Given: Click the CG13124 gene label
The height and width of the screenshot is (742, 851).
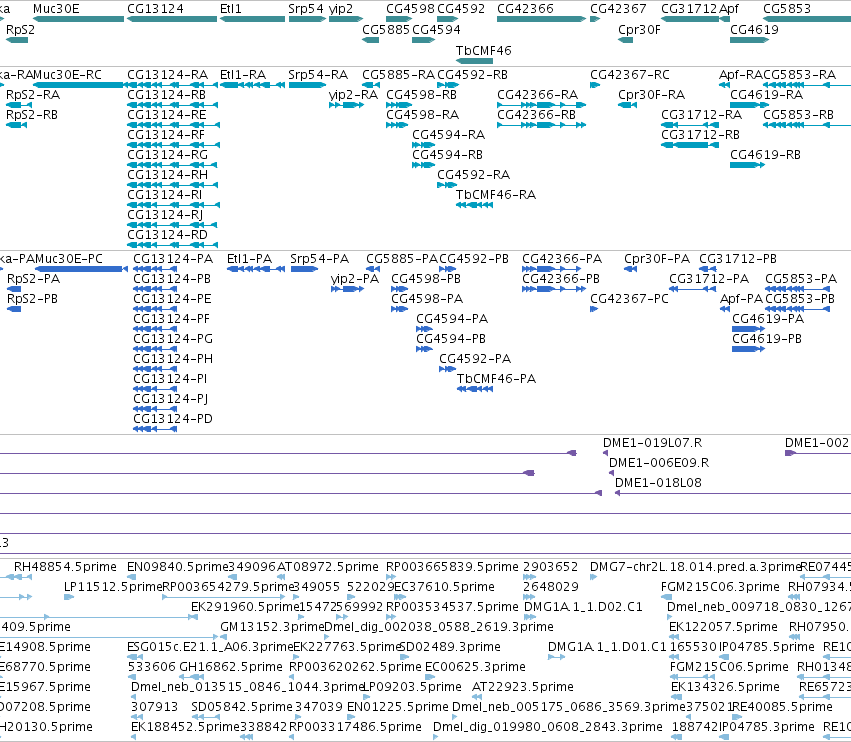Looking at the screenshot, I should (x=155, y=9).
